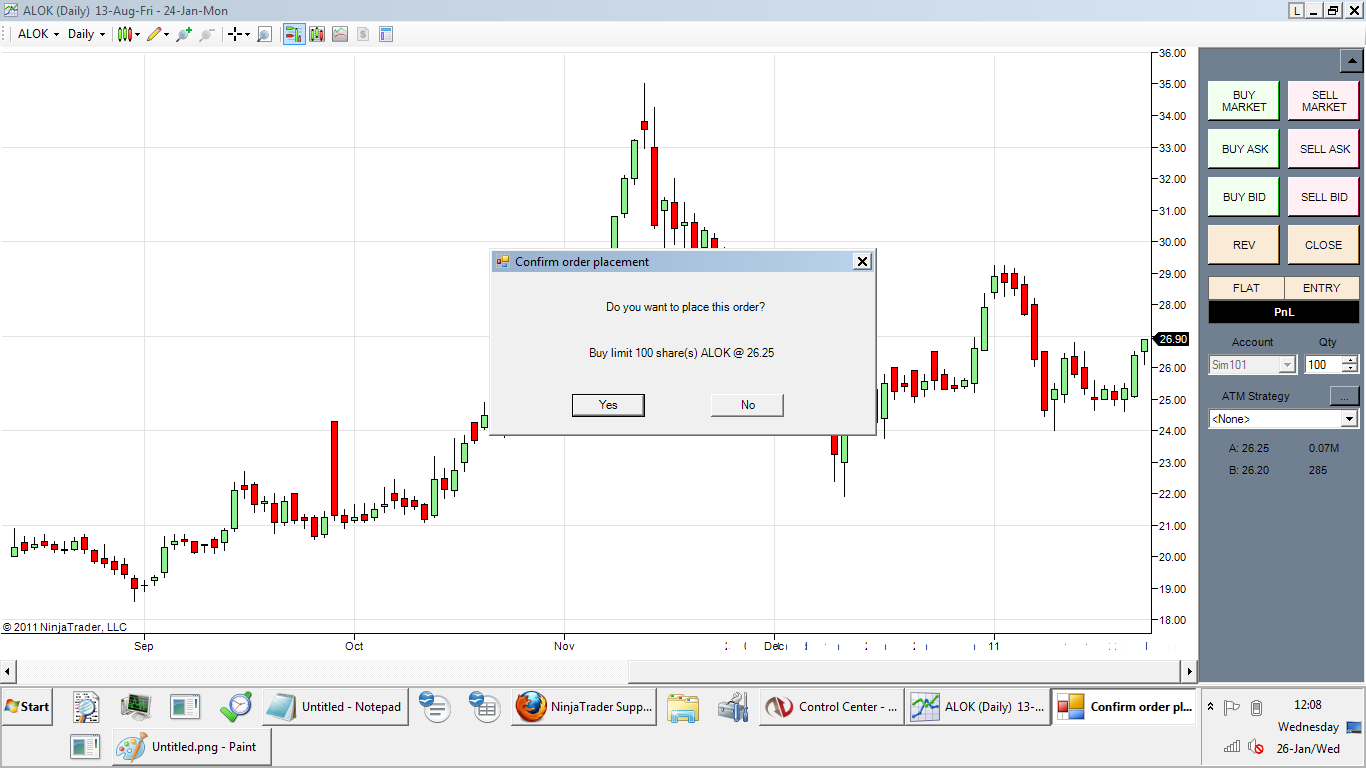The image size is (1366, 768).
Task: Open the chart properties icon
Action: [386, 34]
